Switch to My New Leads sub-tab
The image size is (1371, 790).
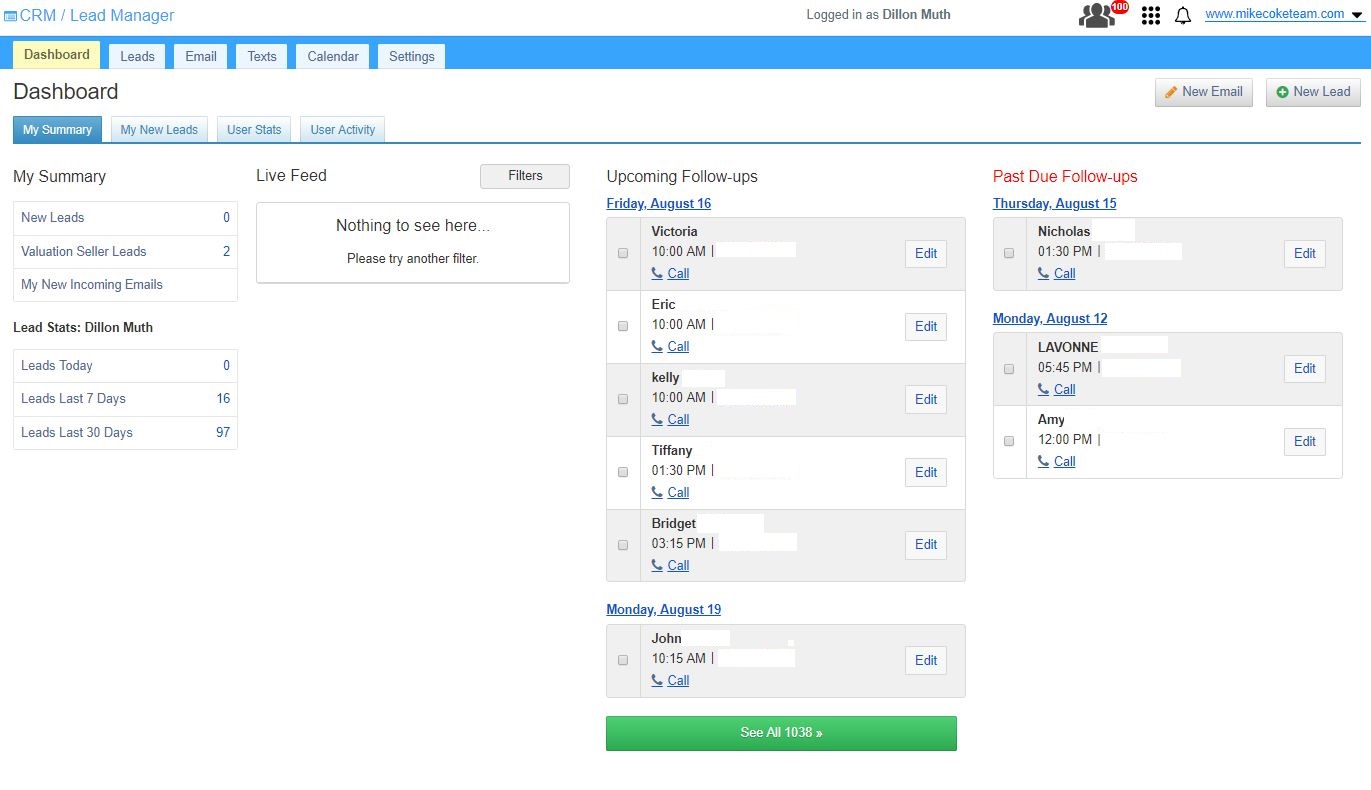tap(159, 130)
